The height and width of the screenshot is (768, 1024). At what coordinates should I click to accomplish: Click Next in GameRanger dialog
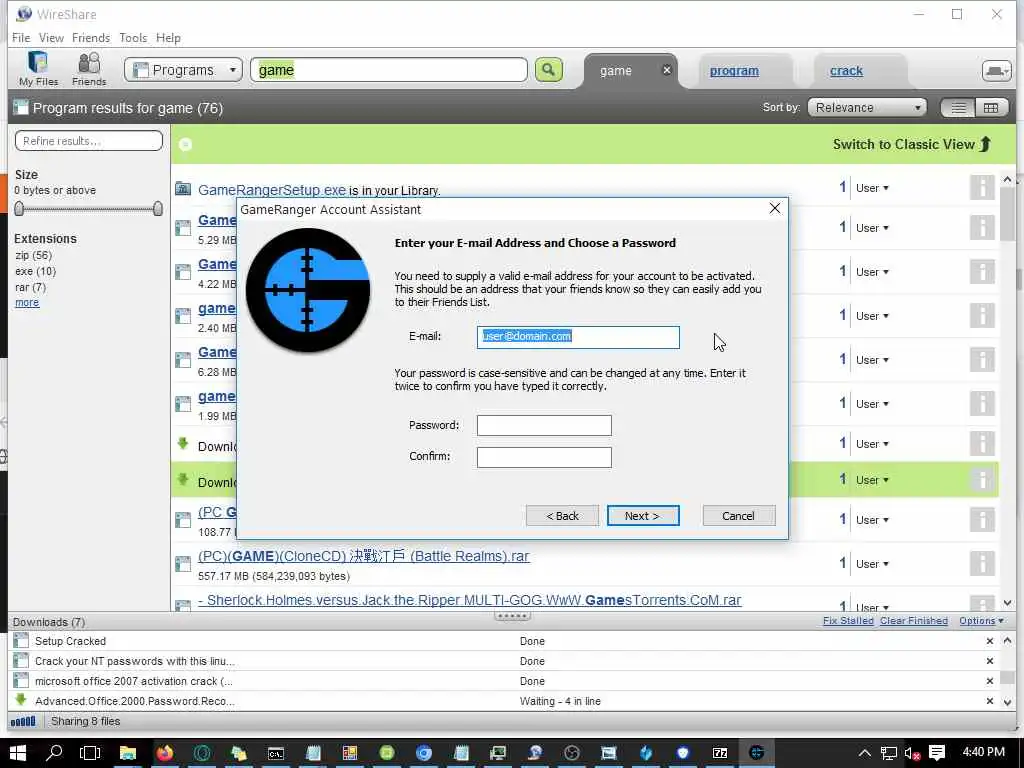pos(643,516)
